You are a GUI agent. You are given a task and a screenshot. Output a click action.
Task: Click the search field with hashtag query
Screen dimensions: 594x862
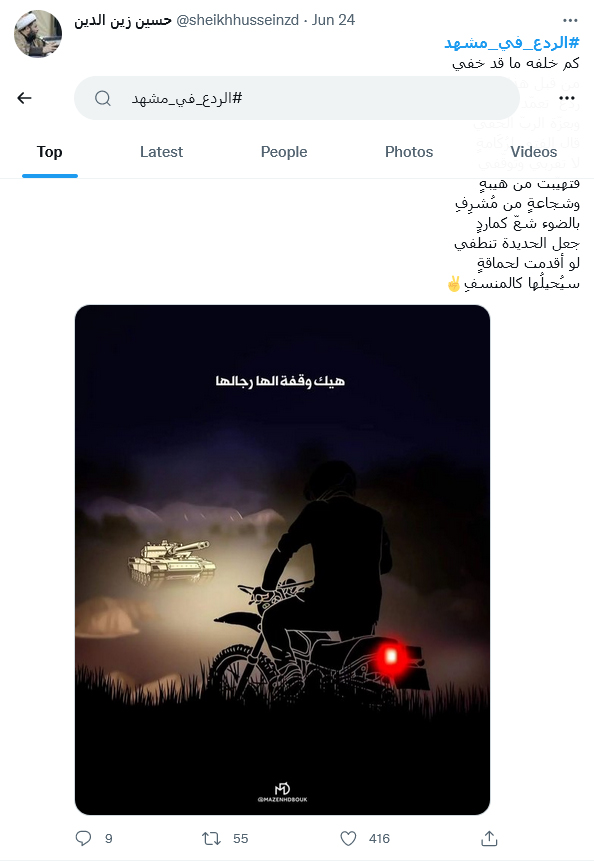297,98
